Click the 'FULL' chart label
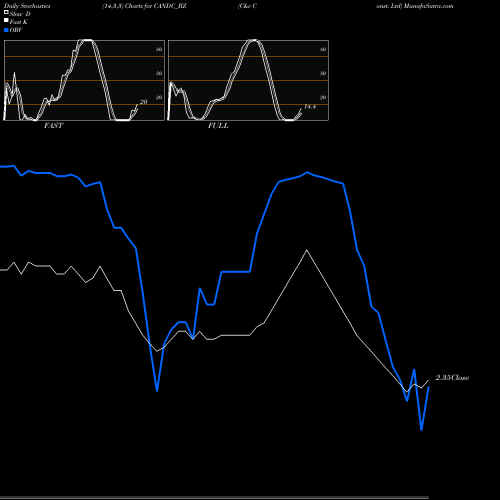Image resolution: width=500 pixels, height=500 pixels. click(218, 126)
